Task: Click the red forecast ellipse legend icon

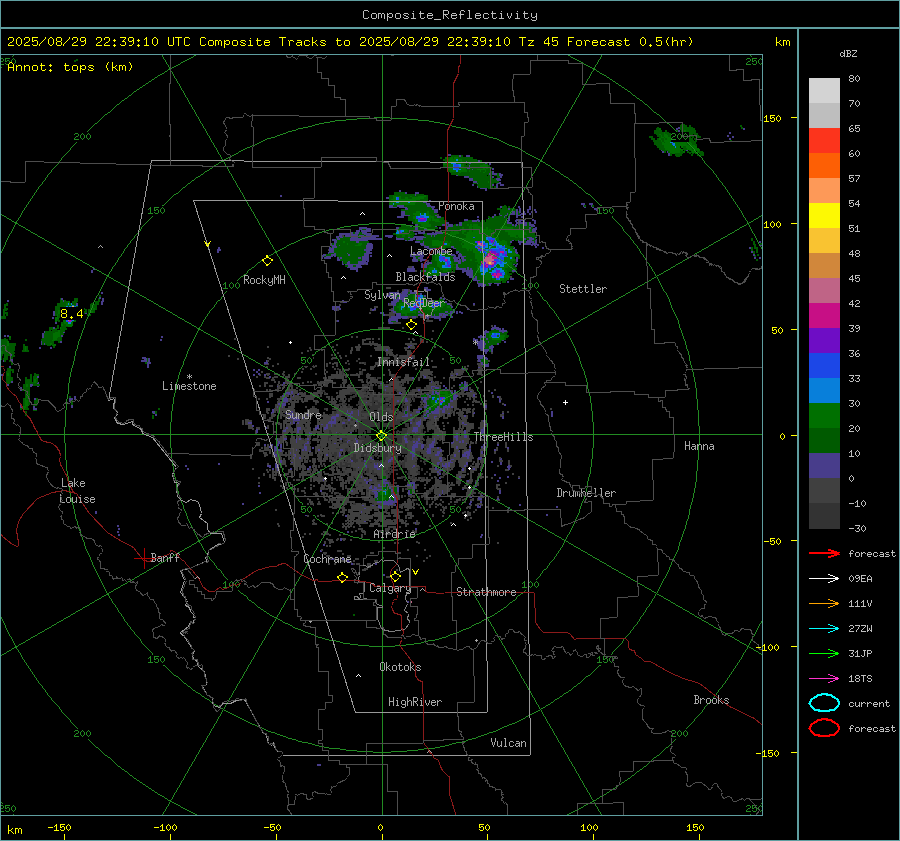Action: click(x=824, y=728)
